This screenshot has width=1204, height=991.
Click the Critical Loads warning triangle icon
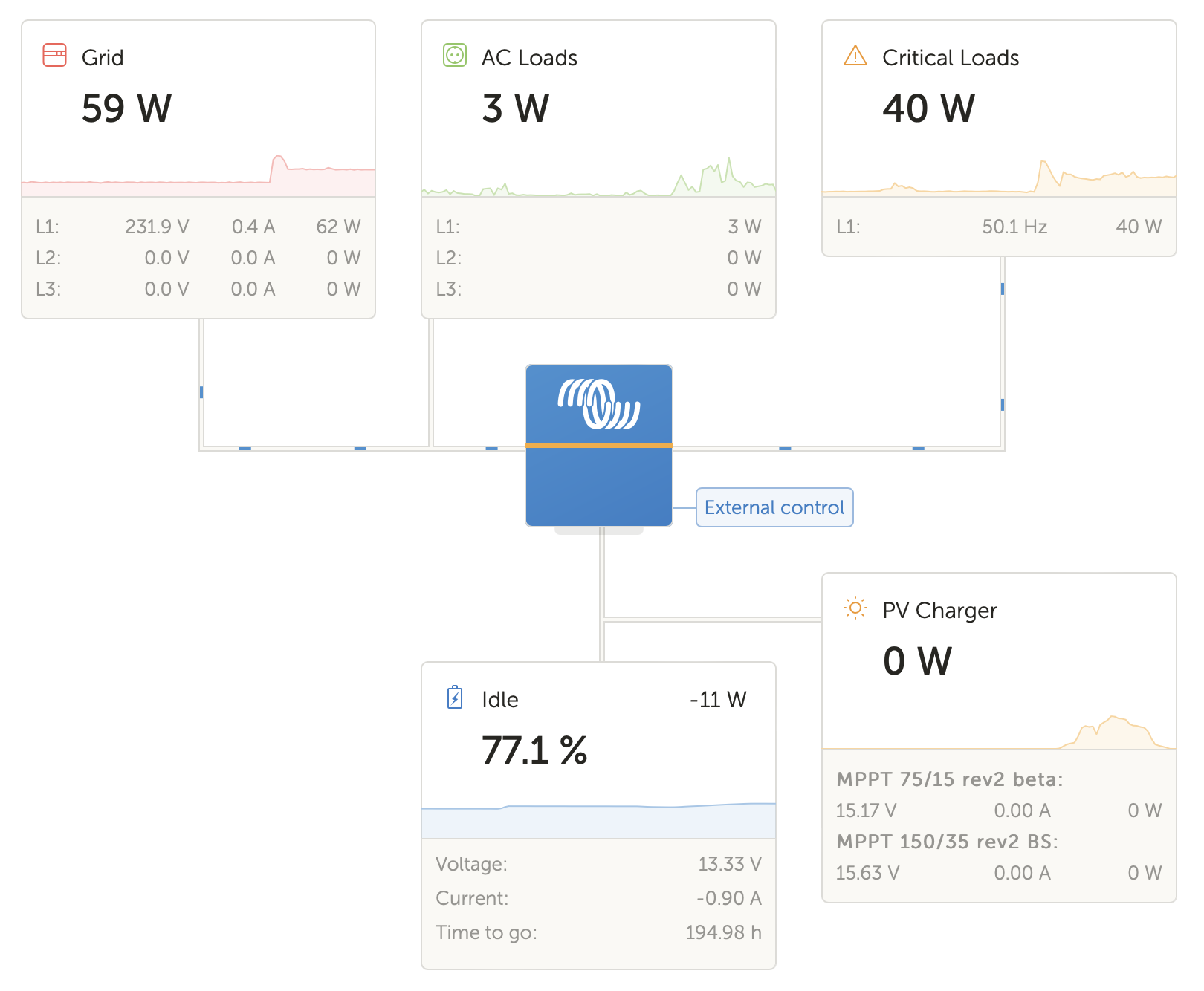point(855,56)
